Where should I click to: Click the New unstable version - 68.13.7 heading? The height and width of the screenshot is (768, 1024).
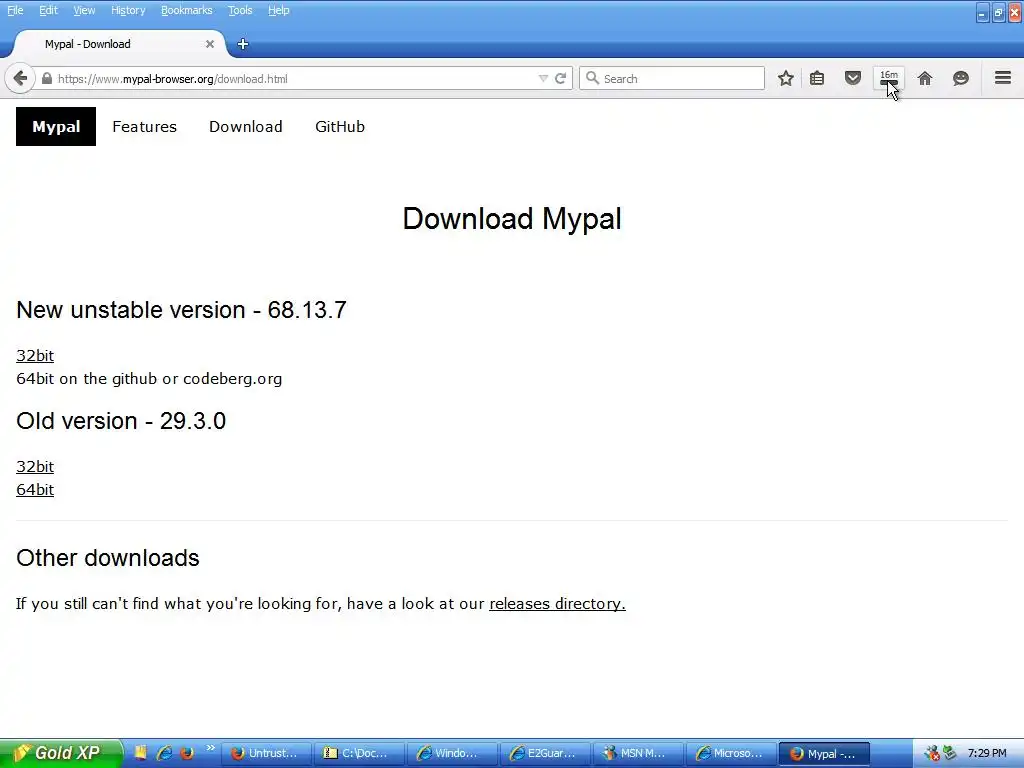click(x=182, y=310)
